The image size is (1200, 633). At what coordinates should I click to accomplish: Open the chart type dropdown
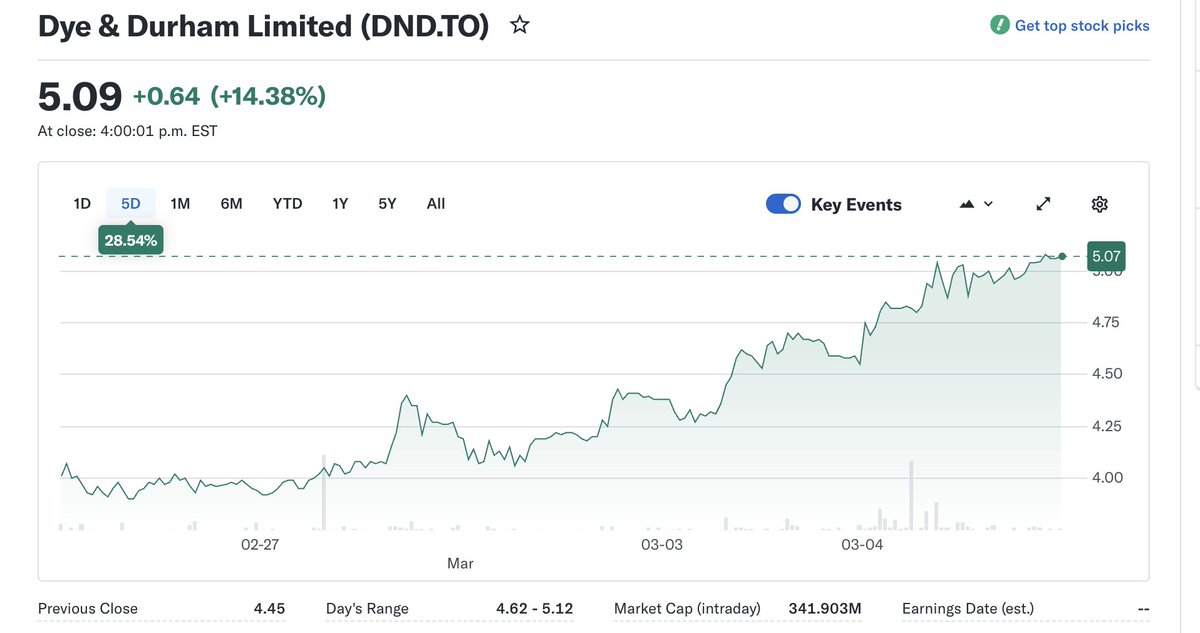(976, 204)
